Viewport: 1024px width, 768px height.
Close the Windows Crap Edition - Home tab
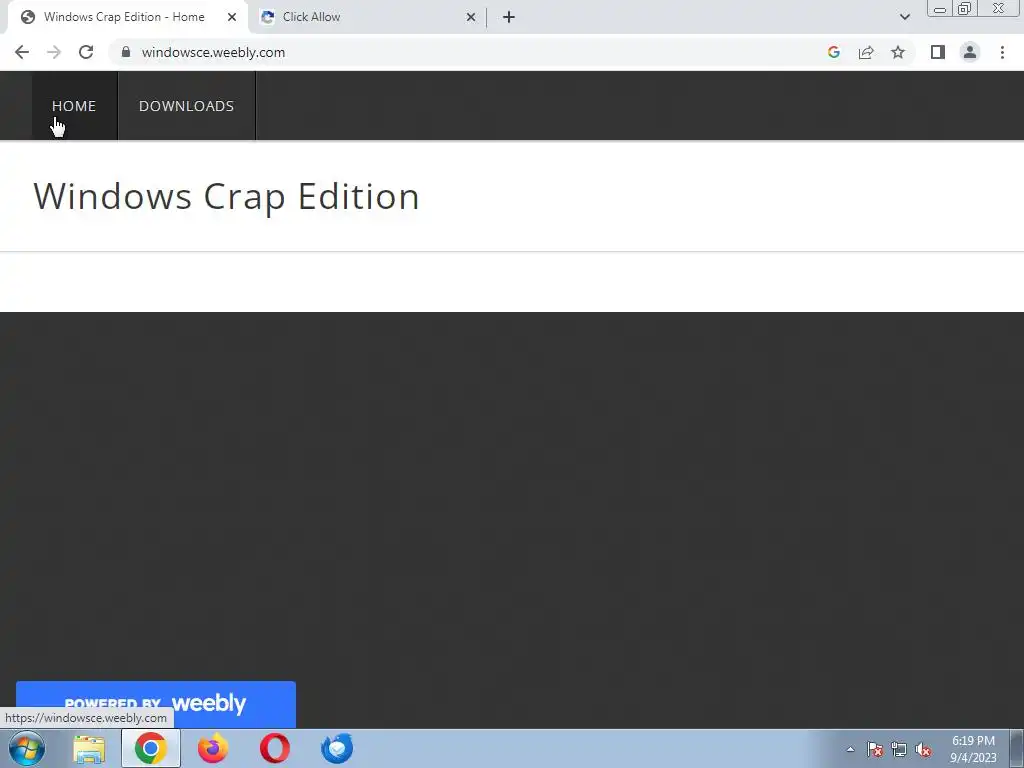click(x=232, y=17)
